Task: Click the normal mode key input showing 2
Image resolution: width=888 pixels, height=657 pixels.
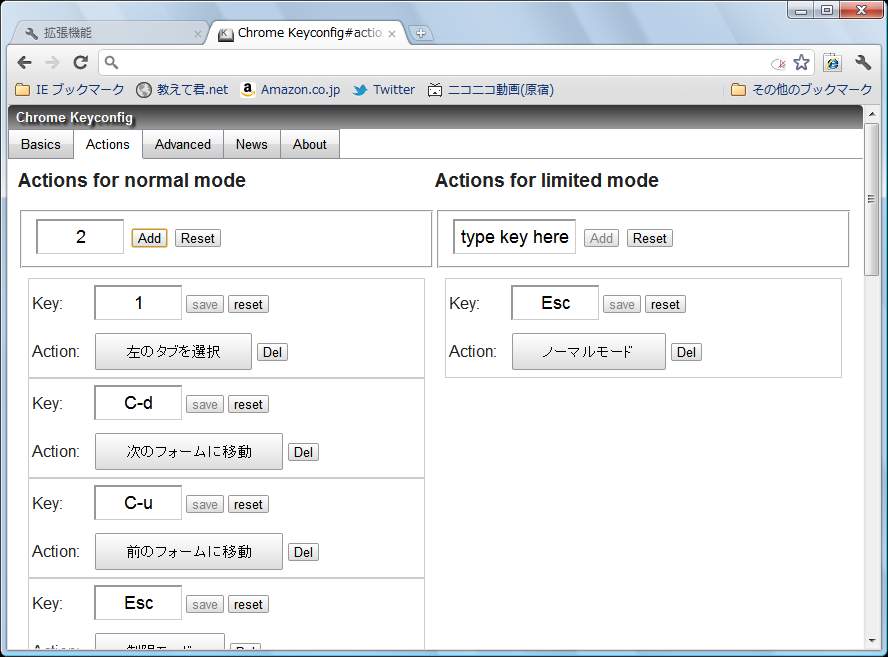Action: [80, 237]
